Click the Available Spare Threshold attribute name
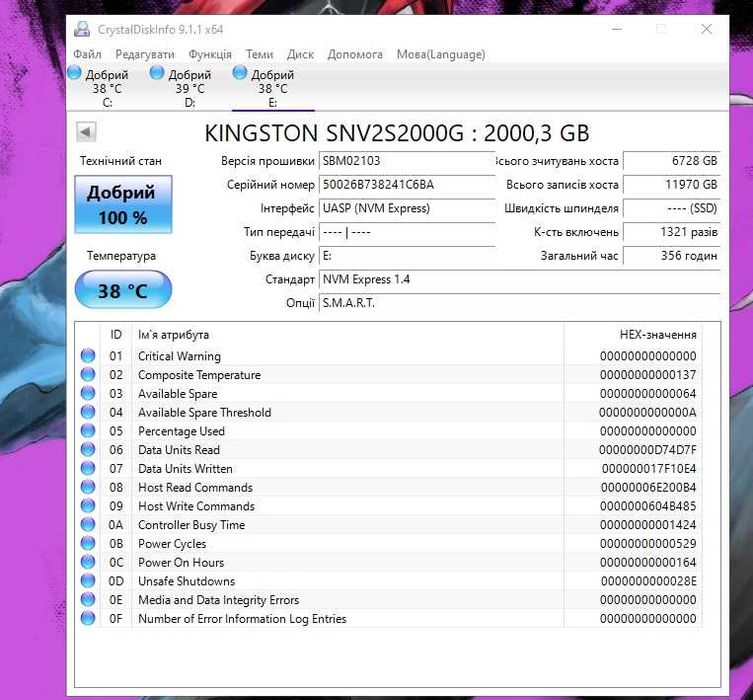The width and height of the screenshot is (753, 700). tap(205, 412)
